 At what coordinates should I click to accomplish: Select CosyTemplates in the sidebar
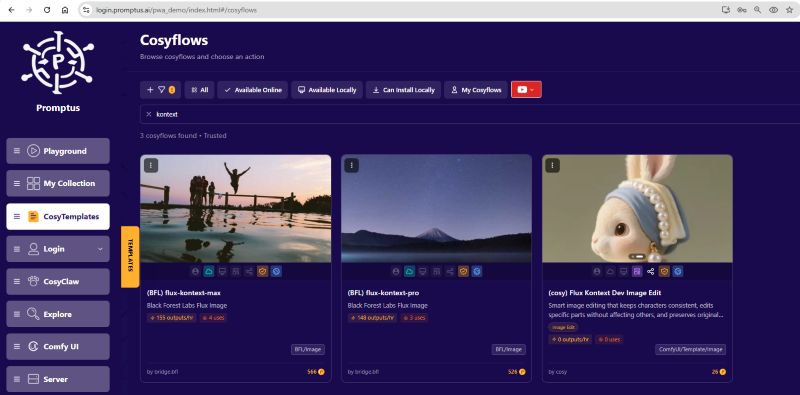tap(58, 216)
